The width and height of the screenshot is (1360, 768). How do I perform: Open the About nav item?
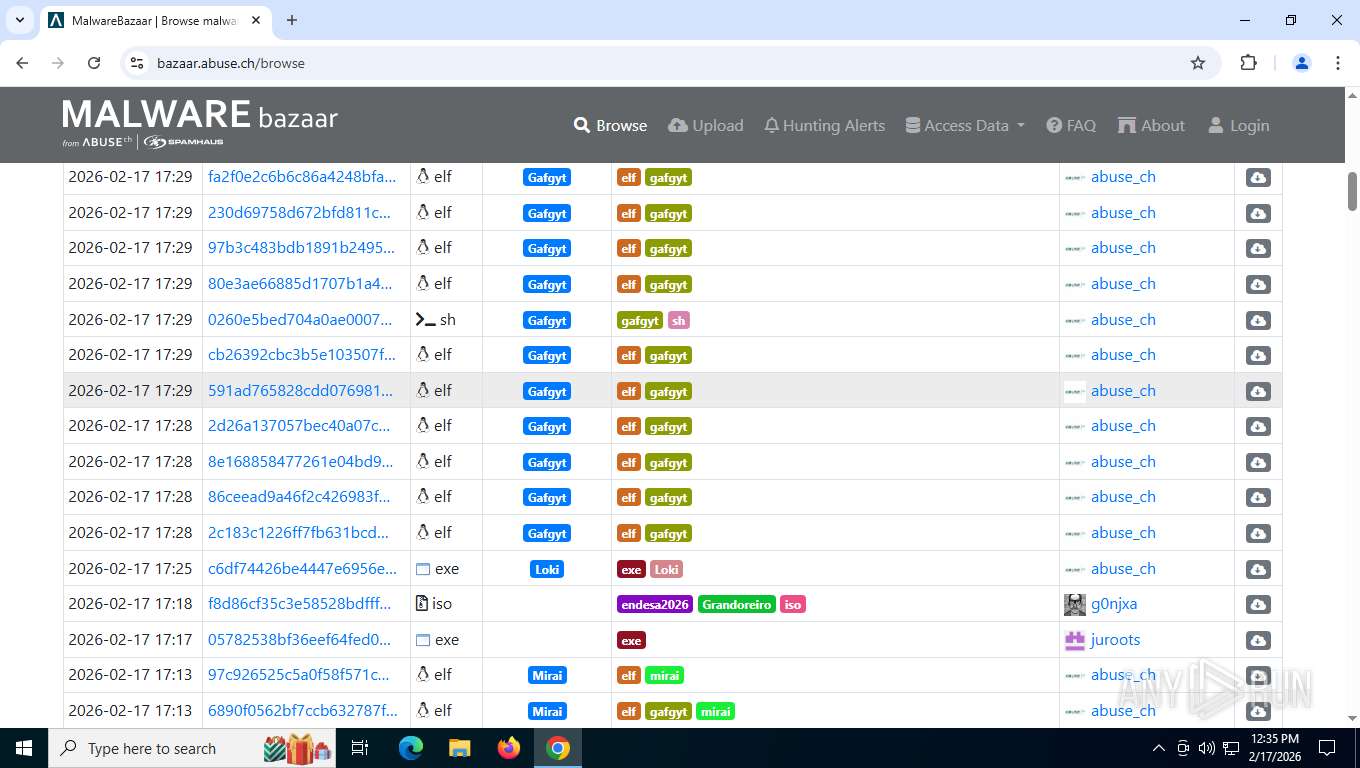click(x=1151, y=125)
